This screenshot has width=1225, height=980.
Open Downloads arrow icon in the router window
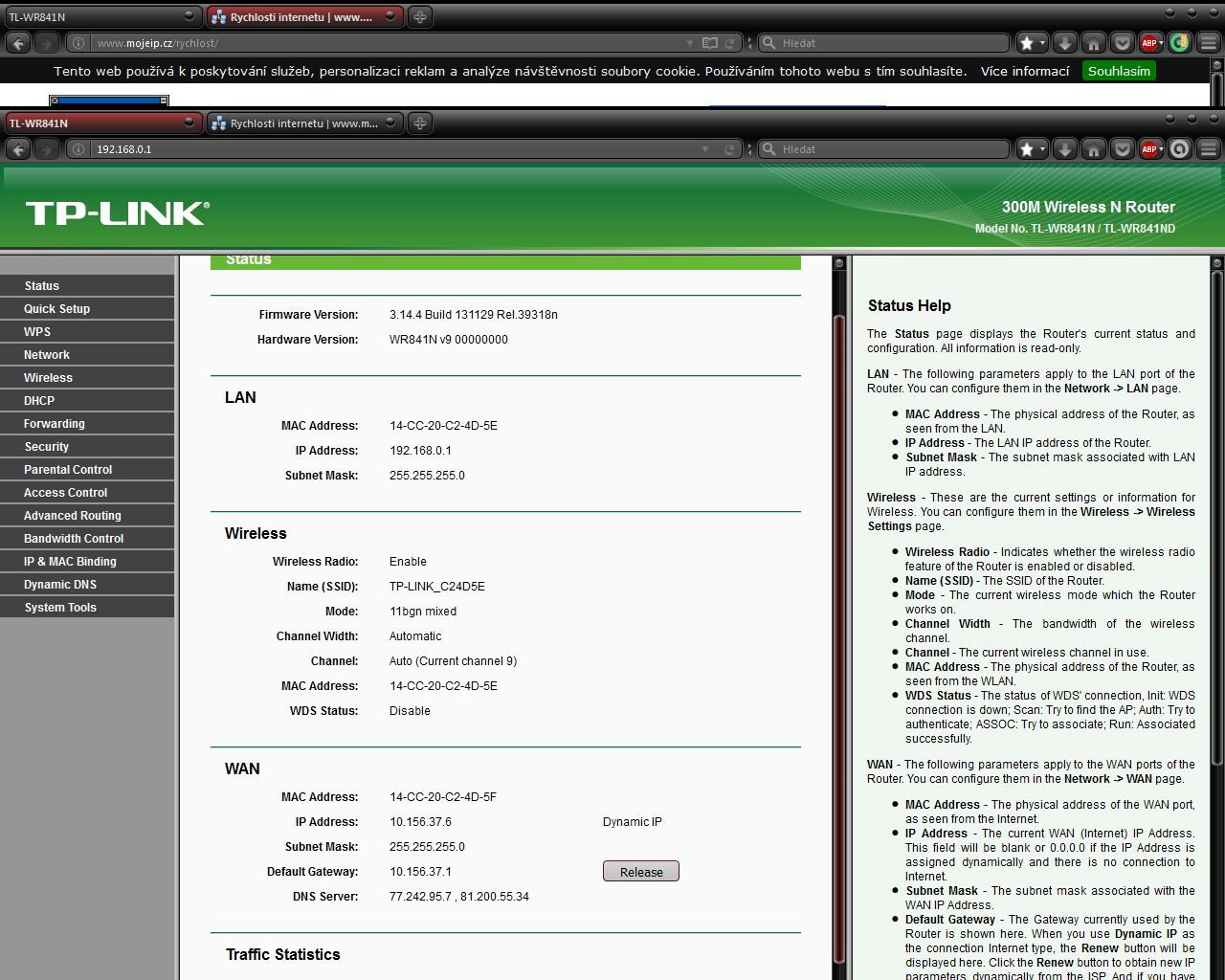(1064, 149)
